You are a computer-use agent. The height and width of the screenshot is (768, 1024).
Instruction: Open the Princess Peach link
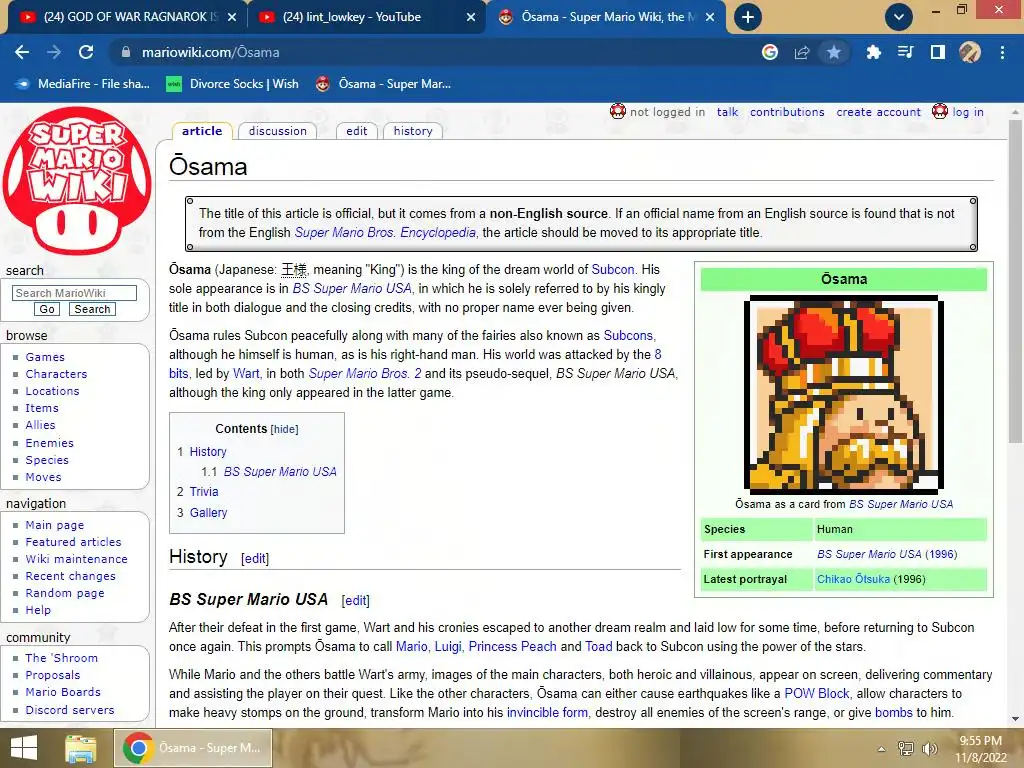(513, 646)
